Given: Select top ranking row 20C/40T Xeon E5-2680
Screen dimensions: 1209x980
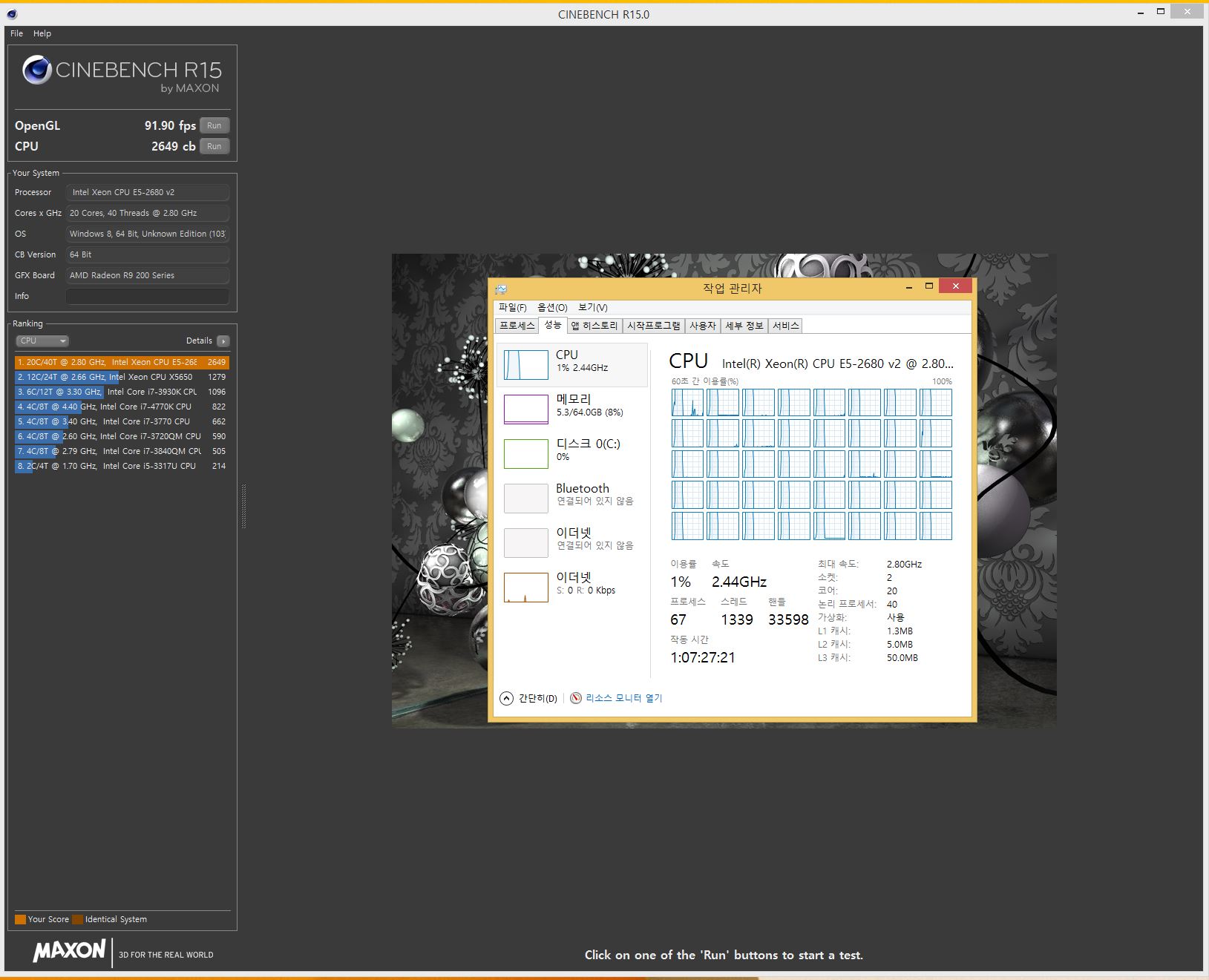Looking at the screenshot, I should [122, 362].
